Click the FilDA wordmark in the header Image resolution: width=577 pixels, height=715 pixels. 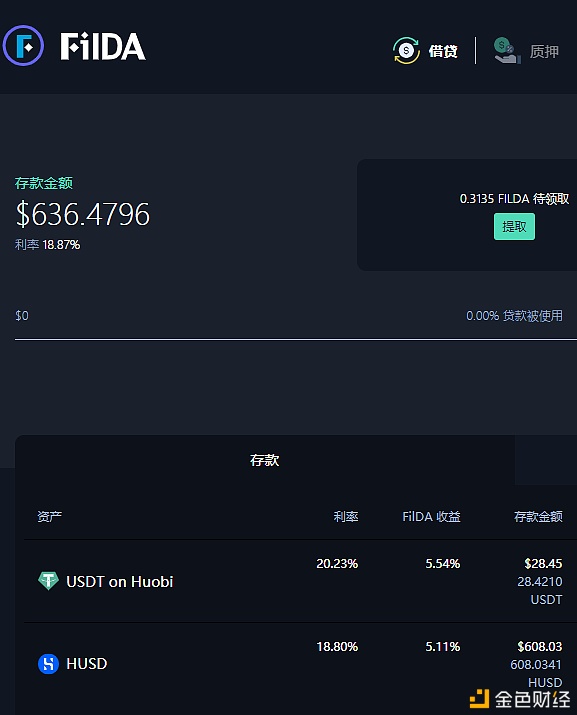(103, 47)
